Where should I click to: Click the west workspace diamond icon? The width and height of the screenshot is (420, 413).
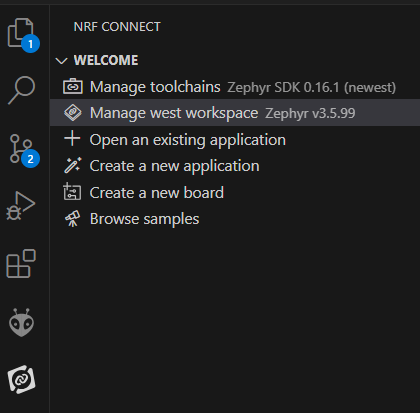(x=73, y=113)
